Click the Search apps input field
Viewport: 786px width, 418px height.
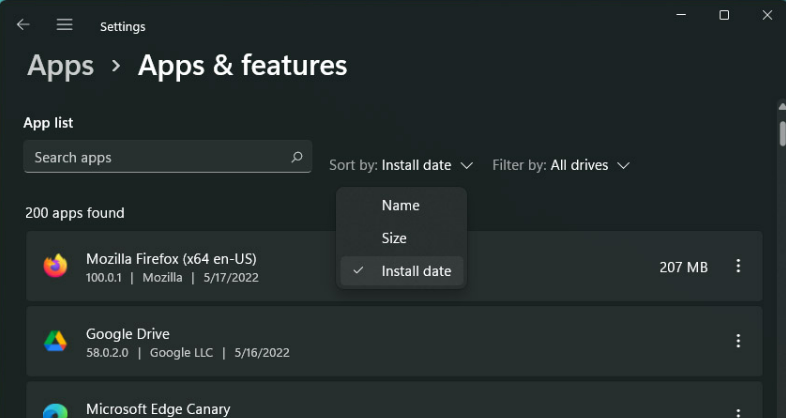point(155,157)
